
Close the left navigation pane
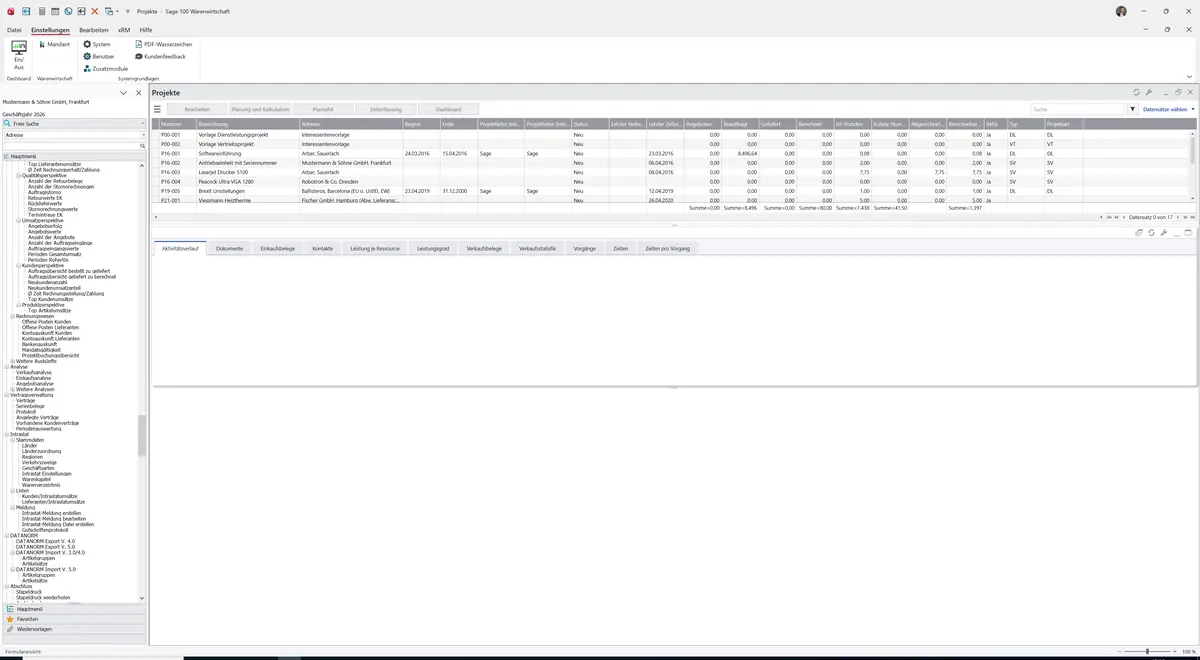coord(139,93)
